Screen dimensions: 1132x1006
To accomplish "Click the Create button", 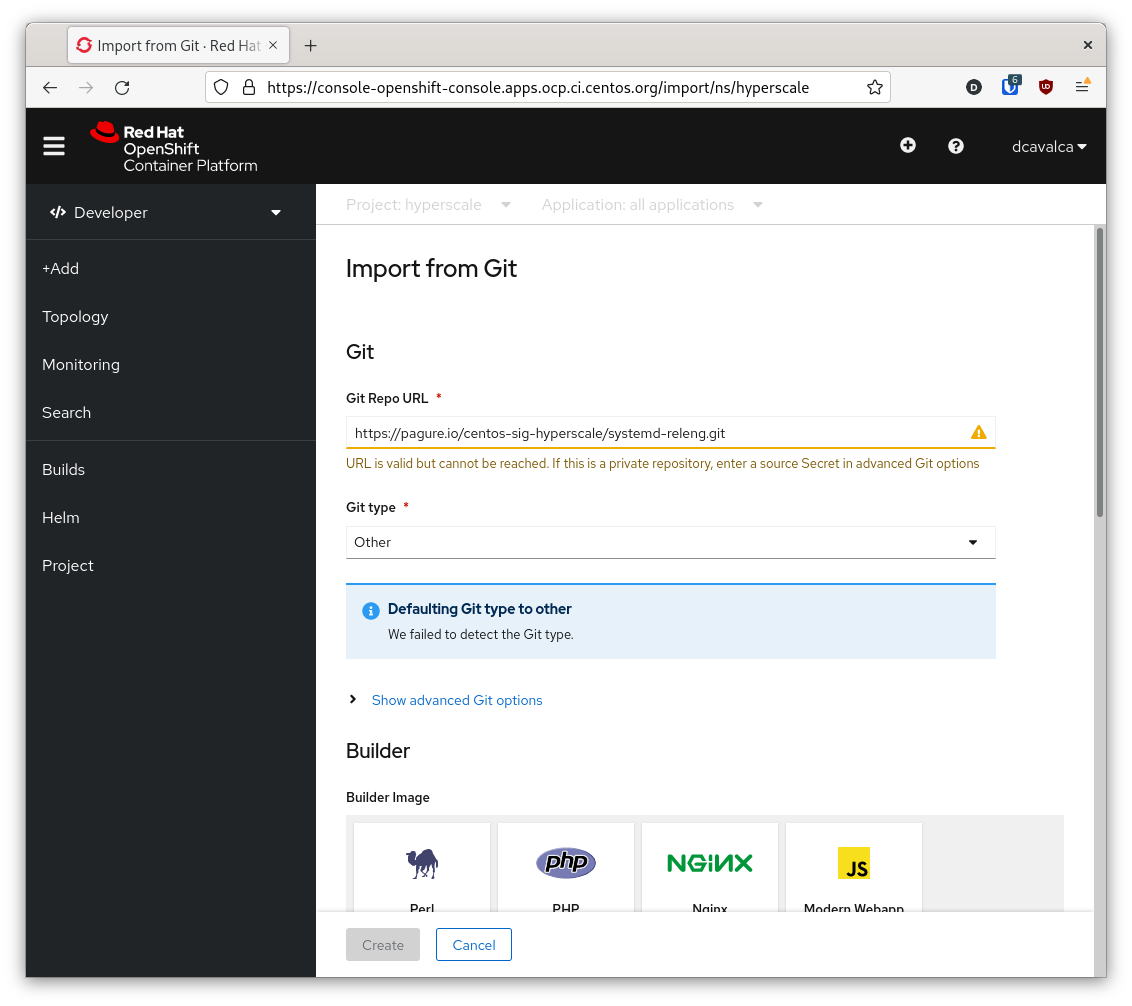I will (x=383, y=945).
